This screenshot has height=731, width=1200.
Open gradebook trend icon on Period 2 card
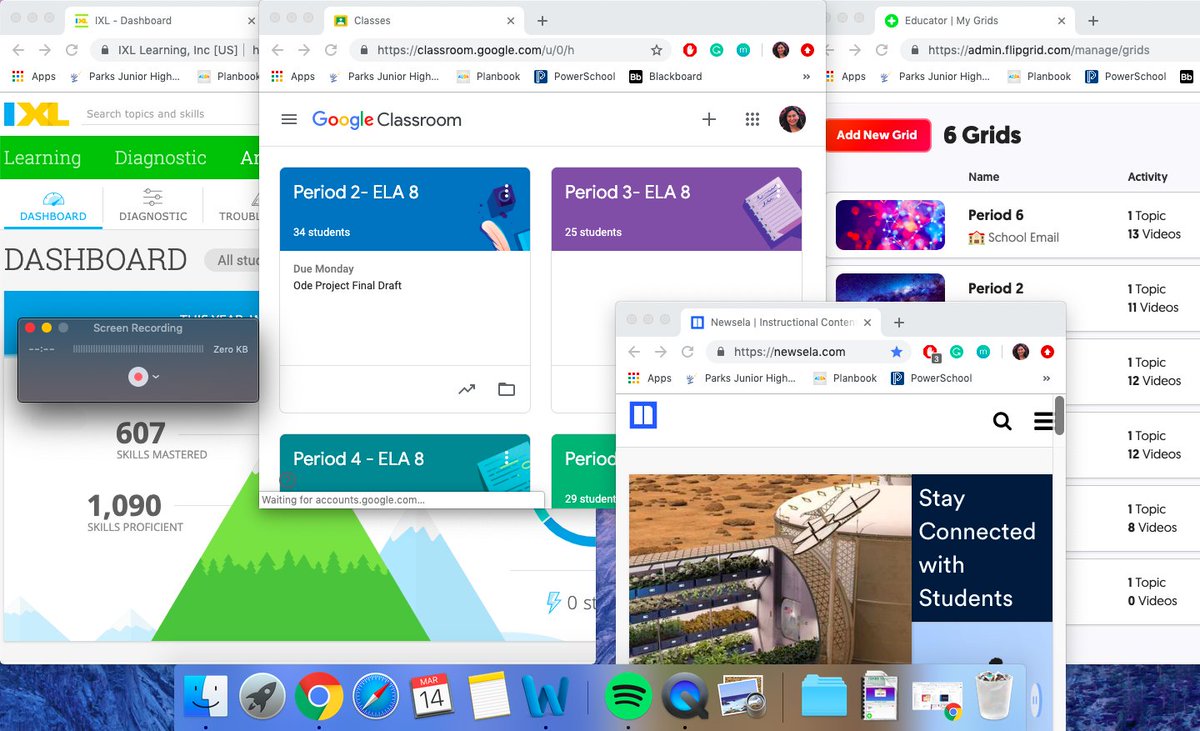[467, 389]
